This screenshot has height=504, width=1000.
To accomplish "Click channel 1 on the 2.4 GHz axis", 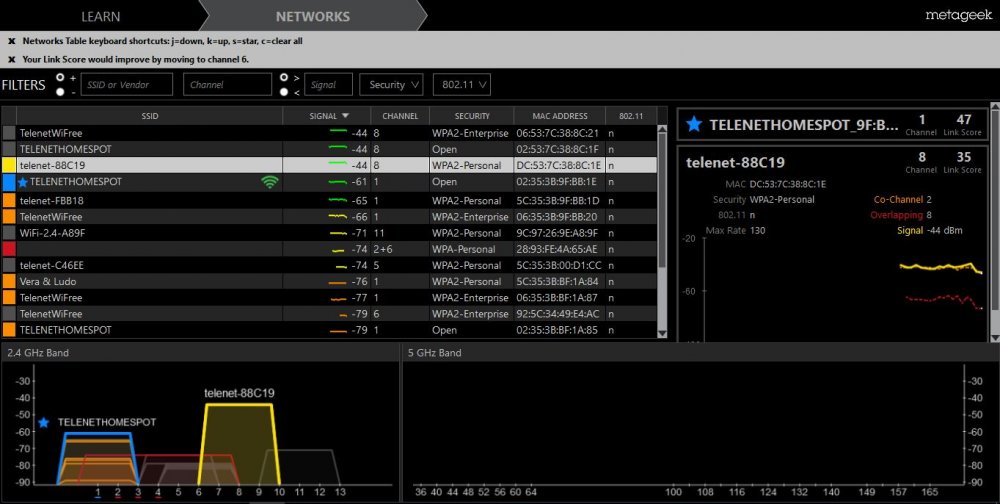I will 98,493.
